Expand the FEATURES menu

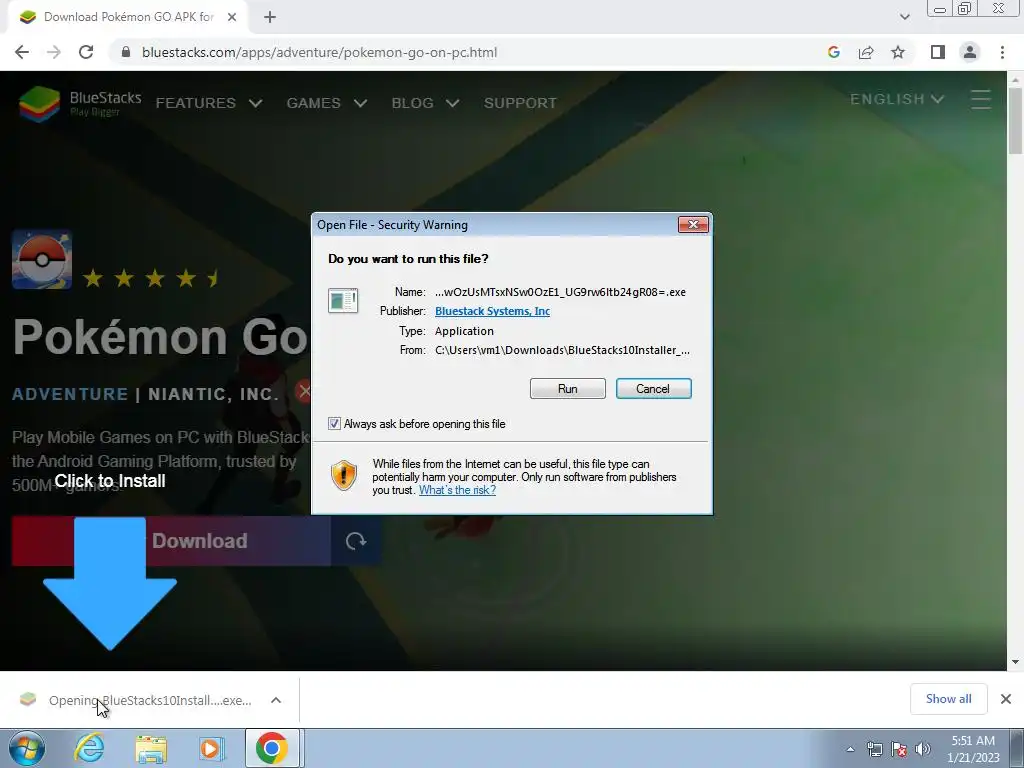pyautogui.click(x=209, y=103)
